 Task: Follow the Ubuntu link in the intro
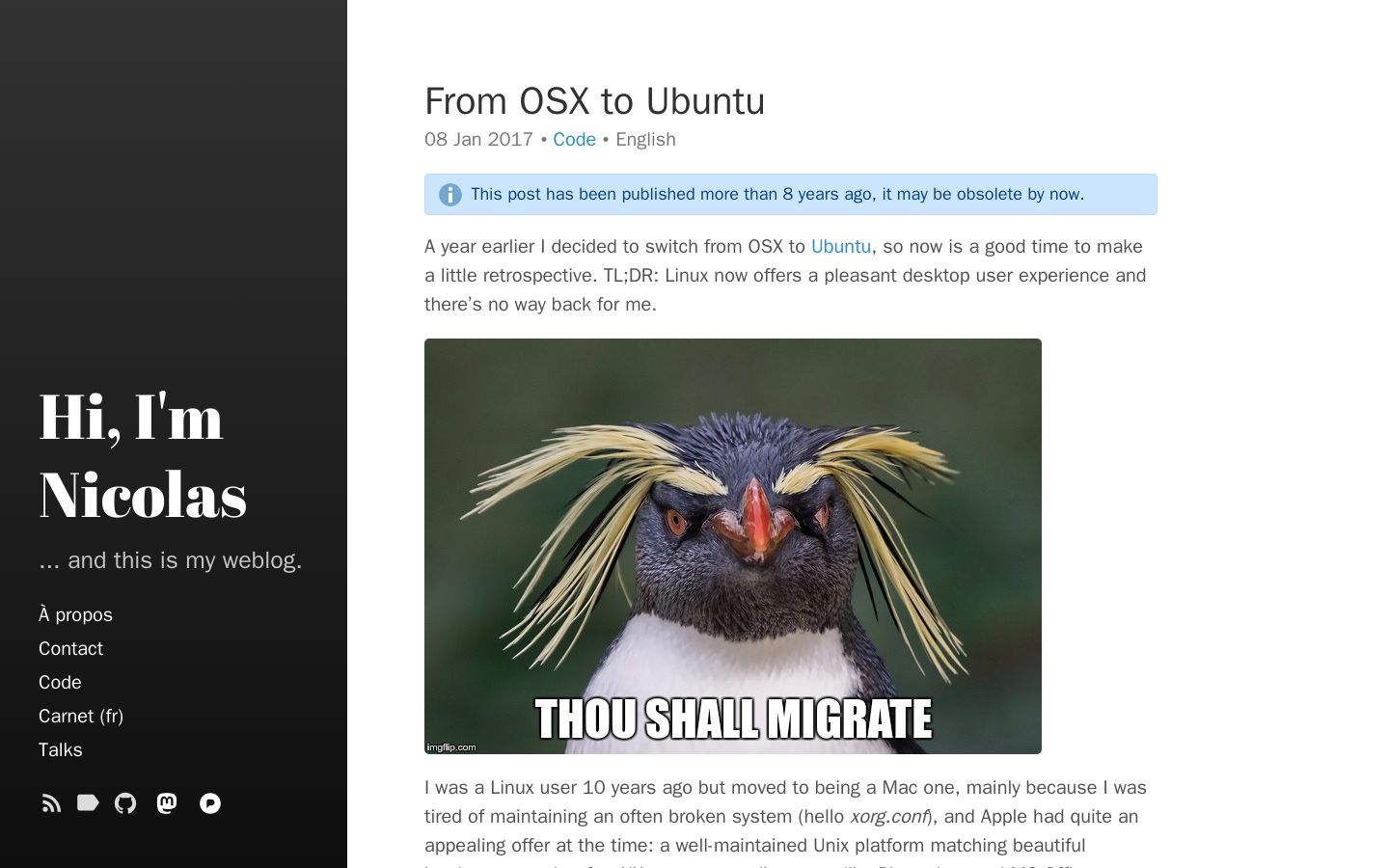[x=841, y=246]
